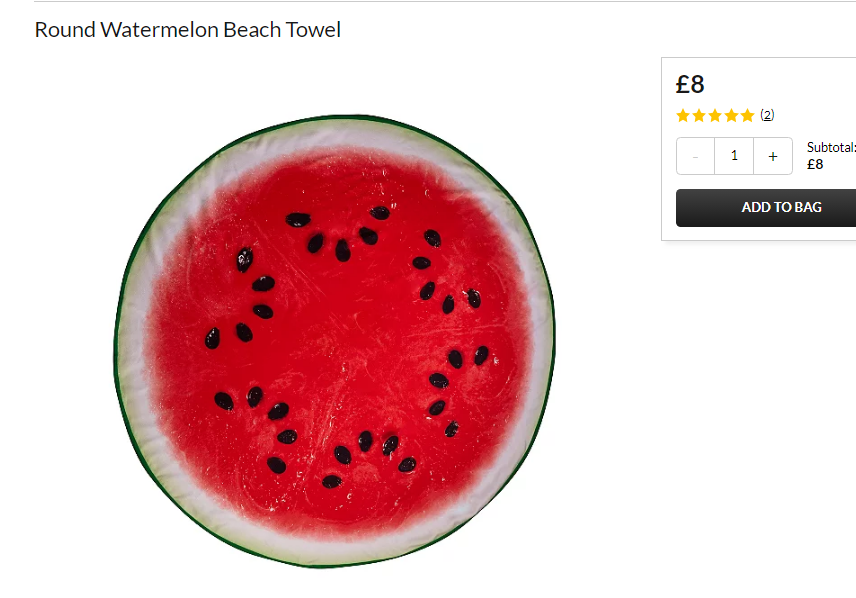Open the watermelon towel product image
This screenshot has width=856, height=598.
(x=334, y=341)
